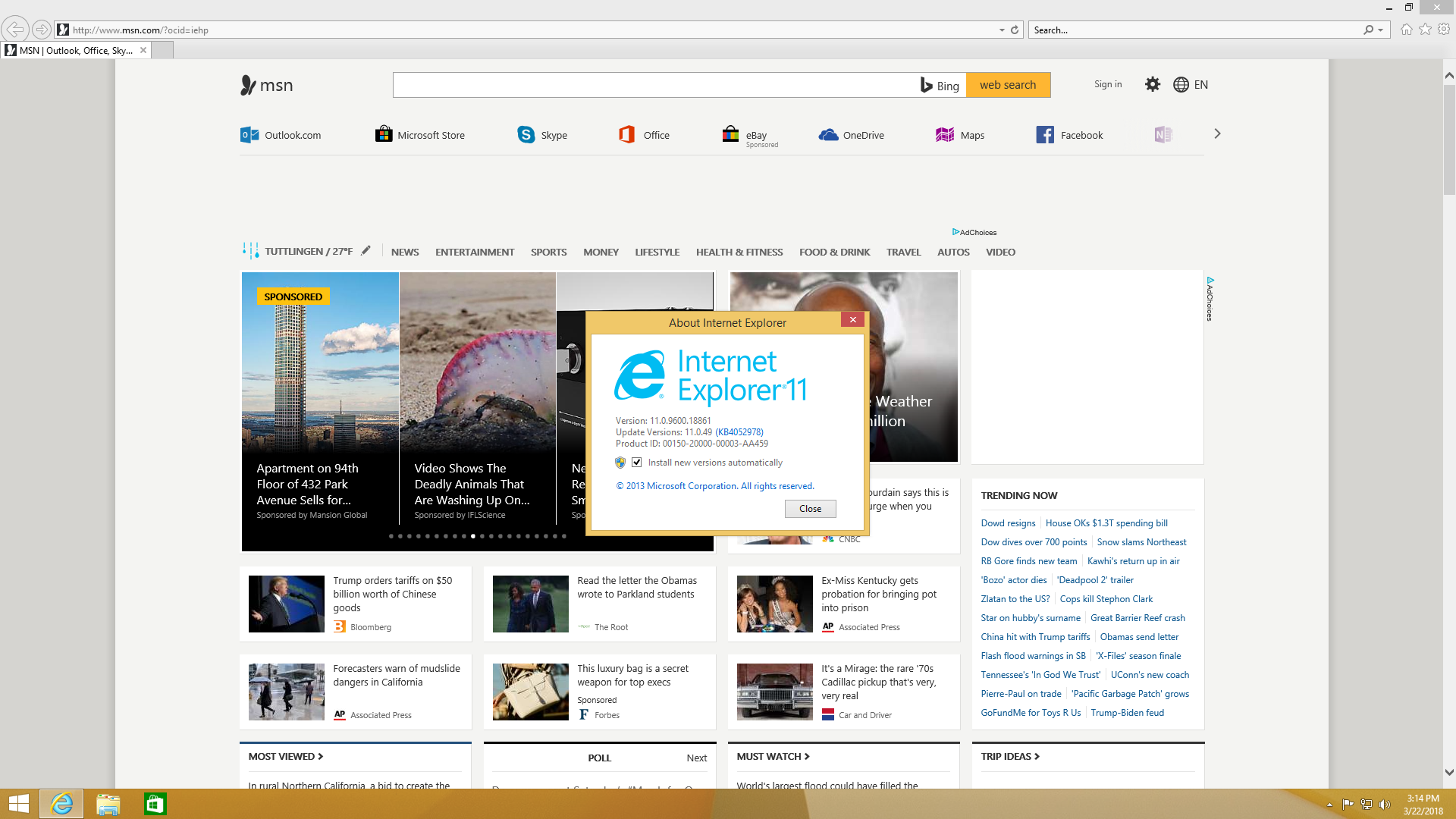Open the Office shortcut icon

[x=626, y=134]
